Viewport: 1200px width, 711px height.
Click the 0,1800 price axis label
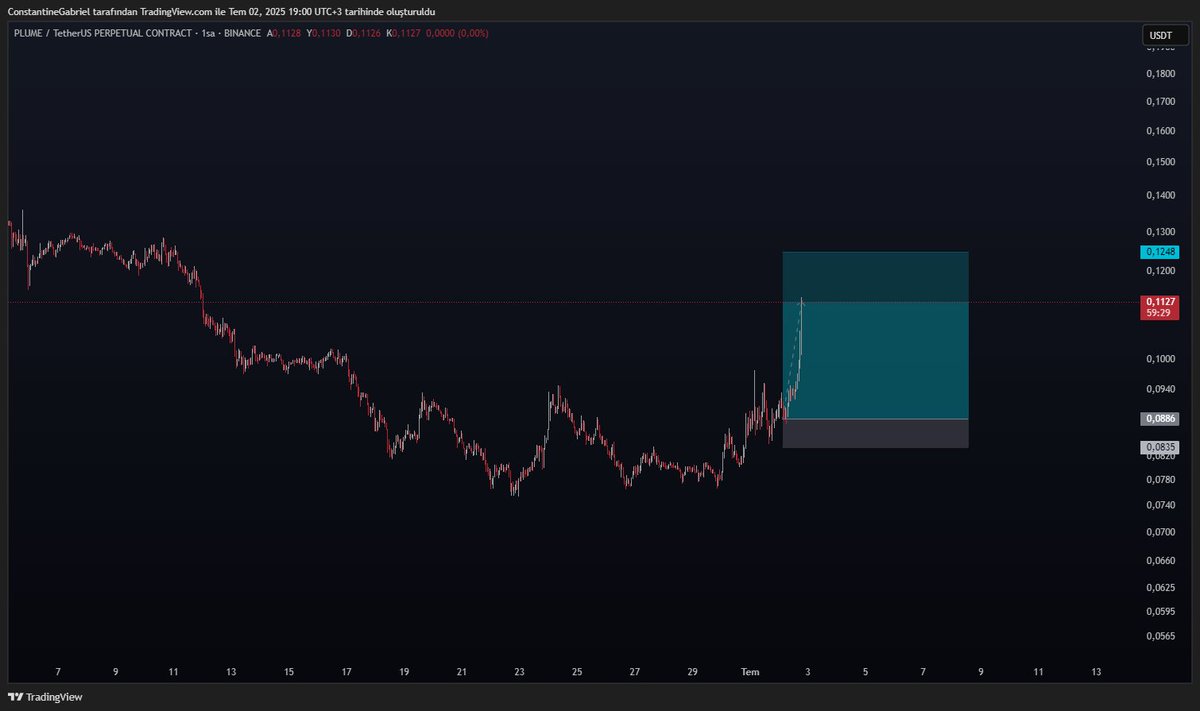pyautogui.click(x=1160, y=73)
